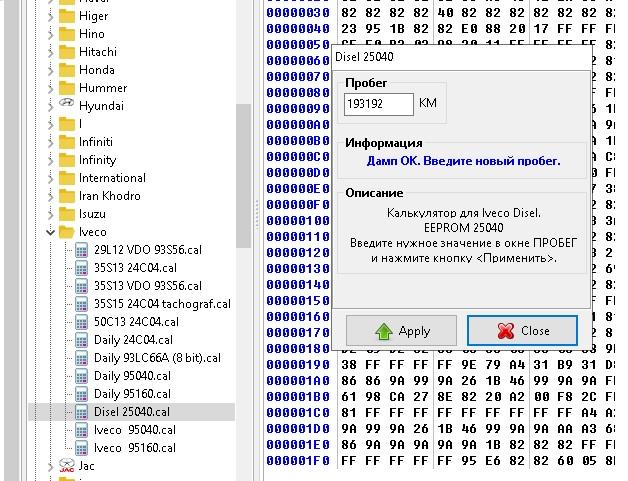Click the Higer folder icon
Screen dimensions: 628x481
click(x=66, y=16)
